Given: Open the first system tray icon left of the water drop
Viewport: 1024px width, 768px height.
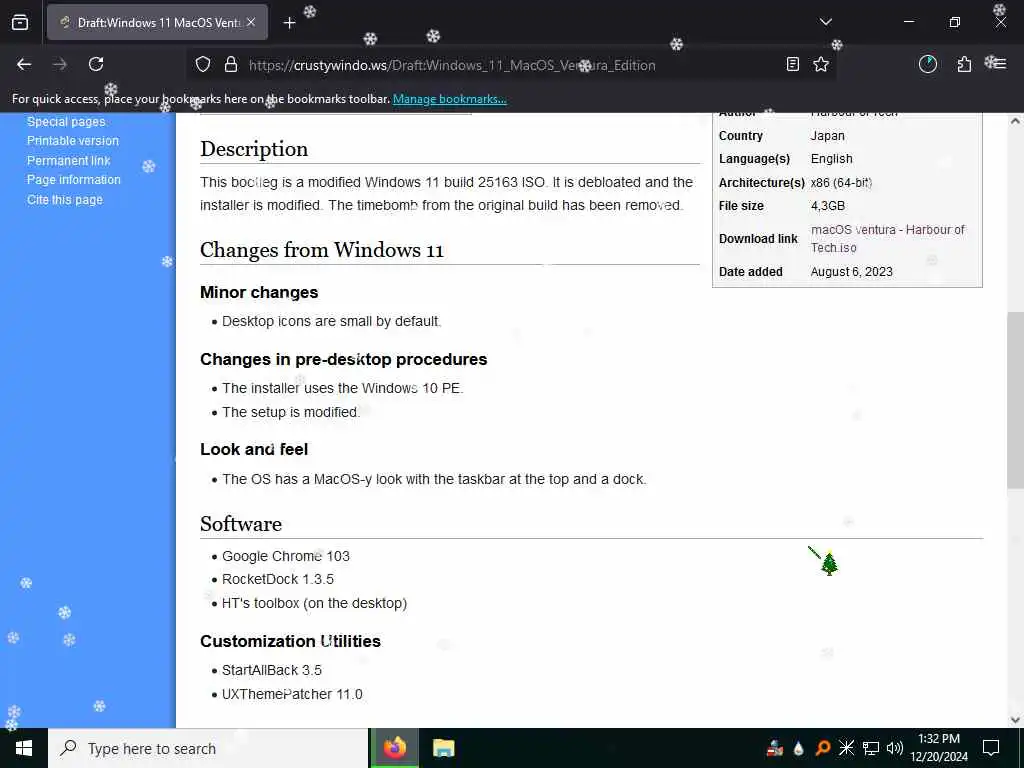Looking at the screenshot, I should (x=775, y=748).
